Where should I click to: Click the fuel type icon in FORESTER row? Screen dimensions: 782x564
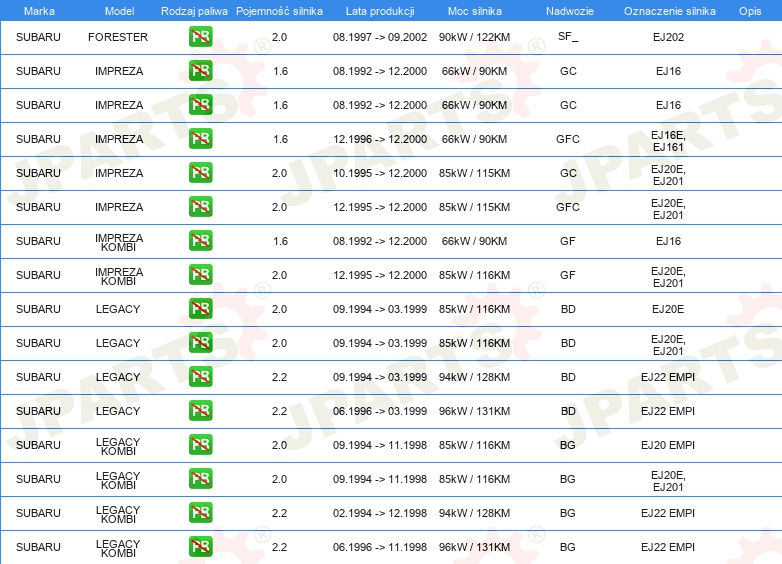200,37
